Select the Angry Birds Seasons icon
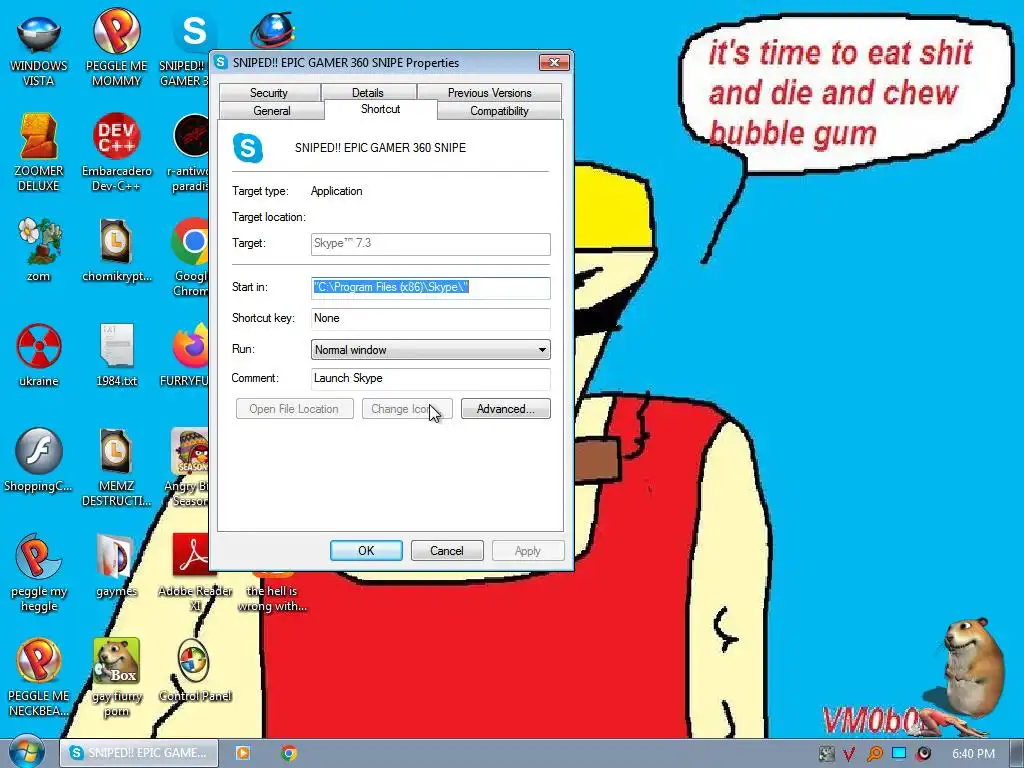The height and width of the screenshot is (768, 1024). click(189, 467)
